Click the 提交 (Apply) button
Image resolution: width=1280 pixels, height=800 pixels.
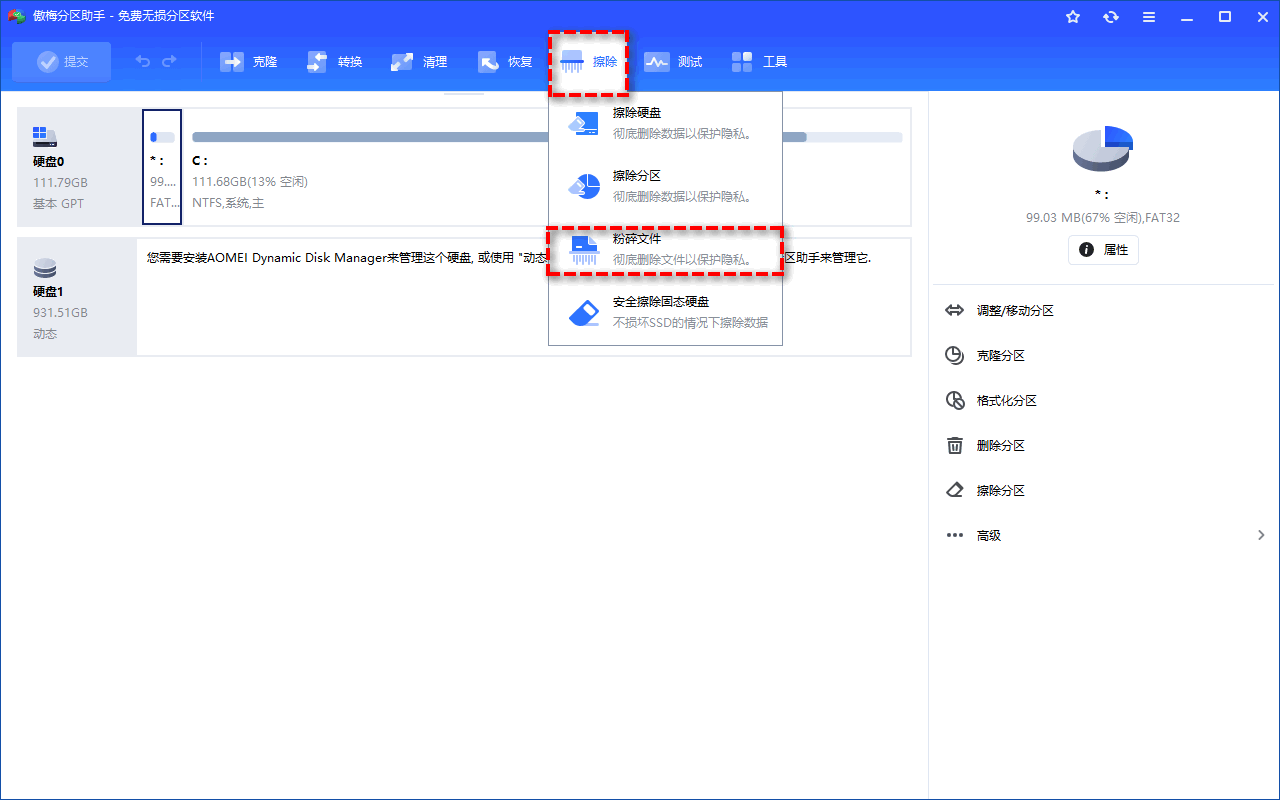62,62
